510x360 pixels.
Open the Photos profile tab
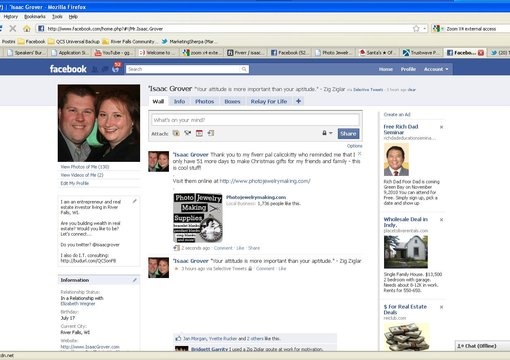pos(205,101)
